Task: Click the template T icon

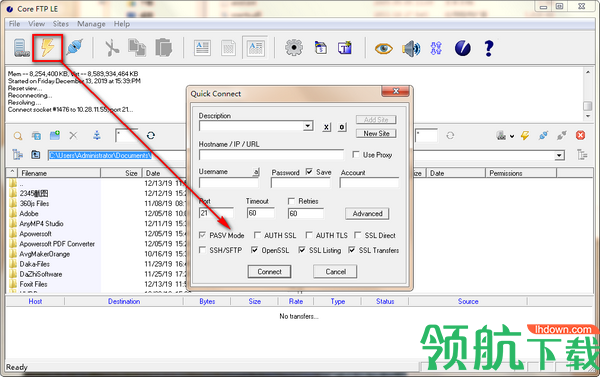Action: click(345, 48)
